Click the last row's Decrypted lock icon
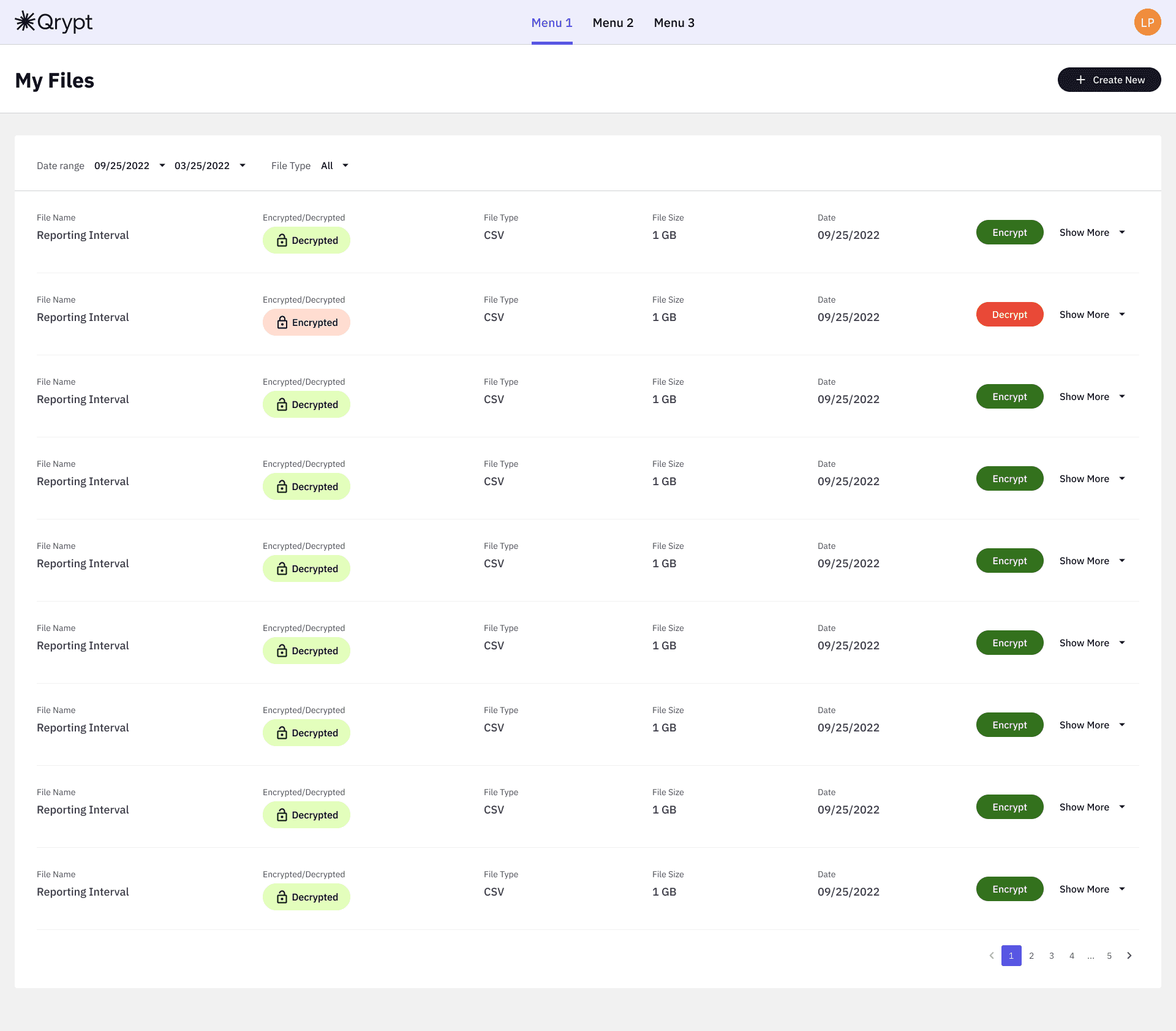 282,897
